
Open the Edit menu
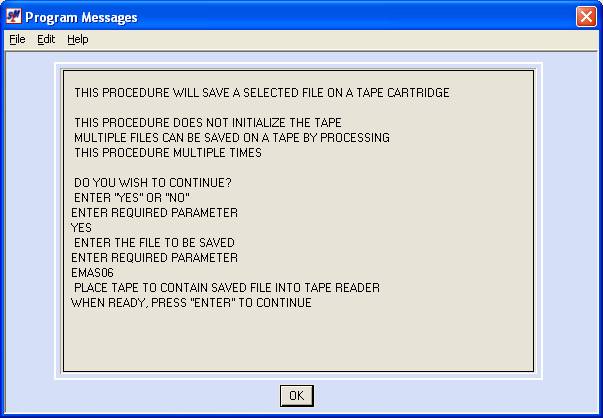(x=46, y=39)
